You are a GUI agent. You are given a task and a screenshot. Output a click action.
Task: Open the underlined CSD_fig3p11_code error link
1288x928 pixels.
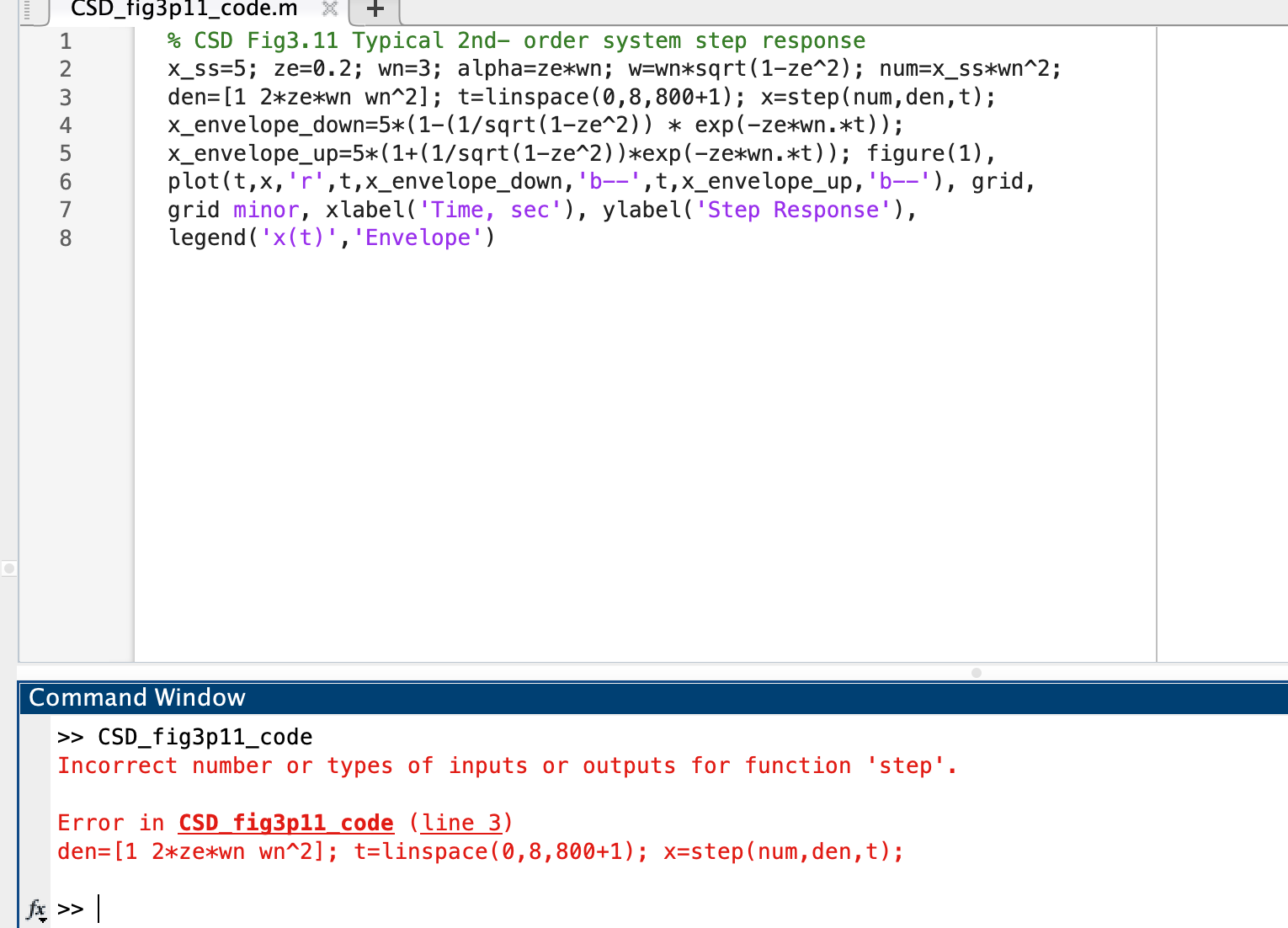pos(286,823)
